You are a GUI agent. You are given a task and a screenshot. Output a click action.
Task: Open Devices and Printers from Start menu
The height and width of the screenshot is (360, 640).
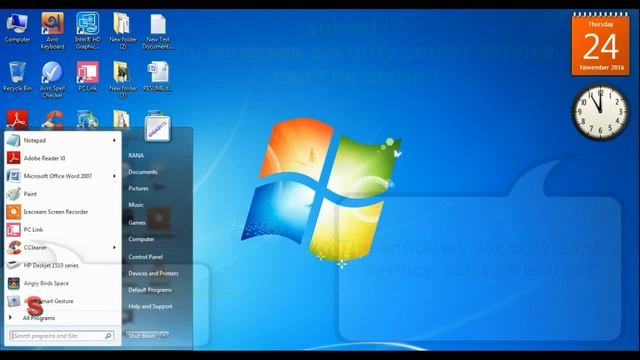[153, 273]
